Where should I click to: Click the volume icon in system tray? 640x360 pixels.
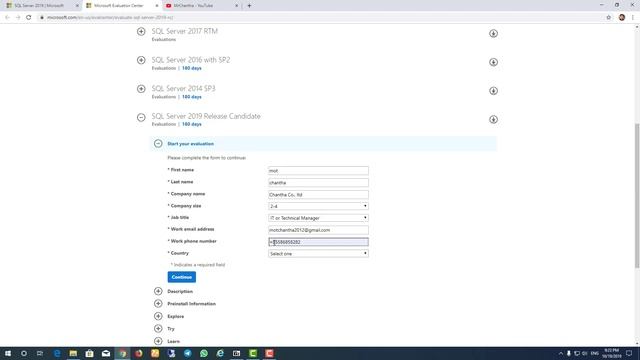point(585,353)
